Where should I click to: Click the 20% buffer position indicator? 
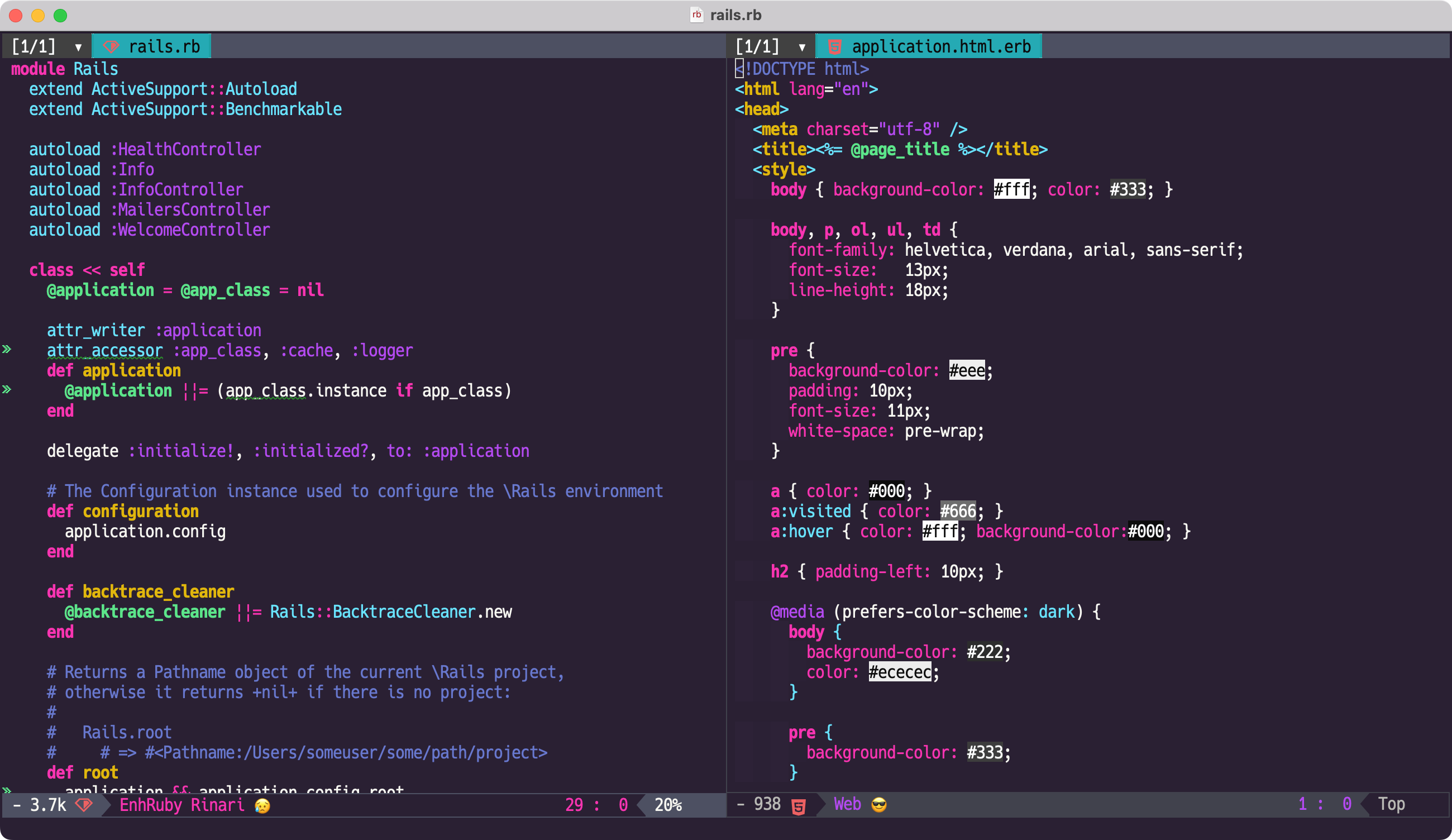pos(668,805)
